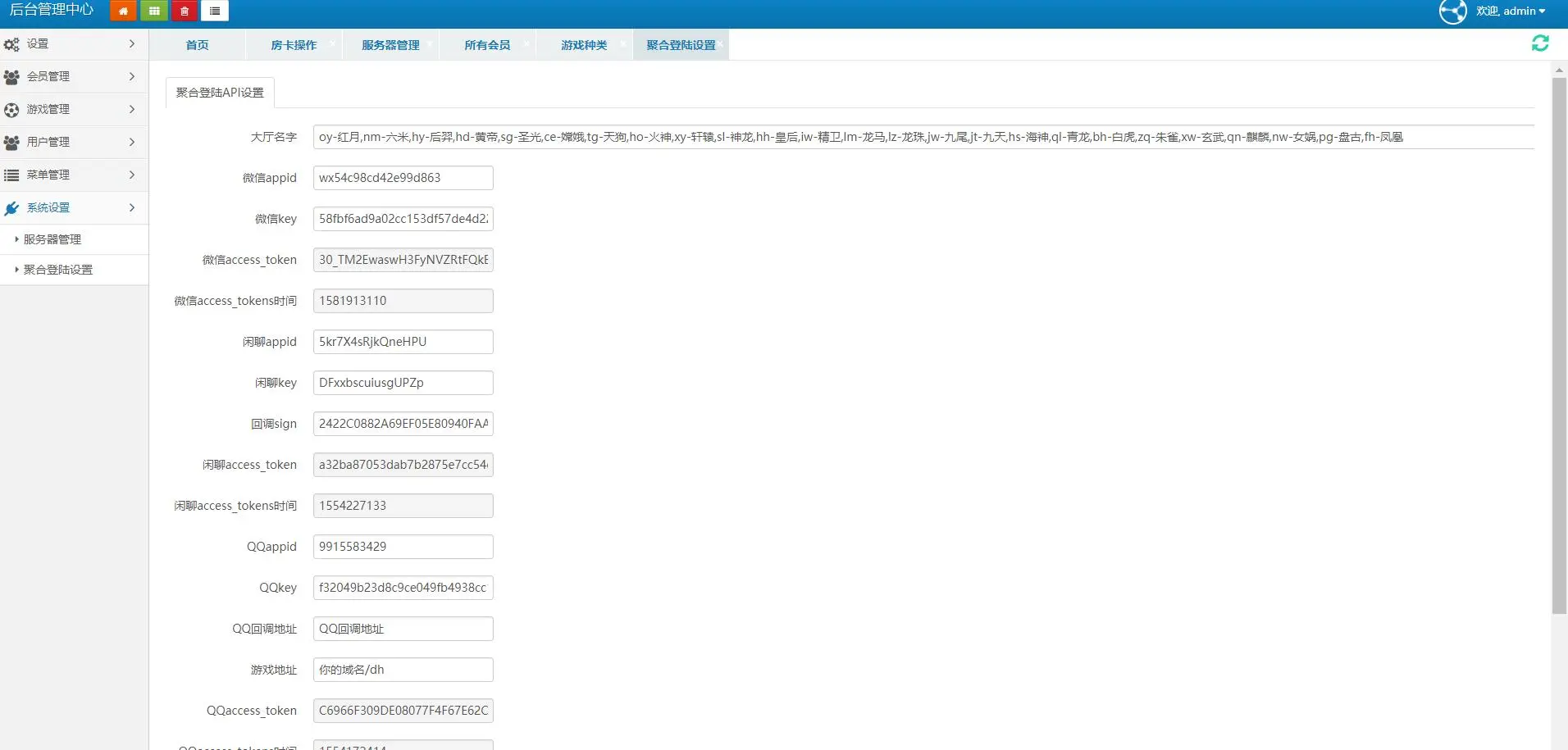
Task: Switch to the 所有会员 tab
Action: [x=487, y=45]
